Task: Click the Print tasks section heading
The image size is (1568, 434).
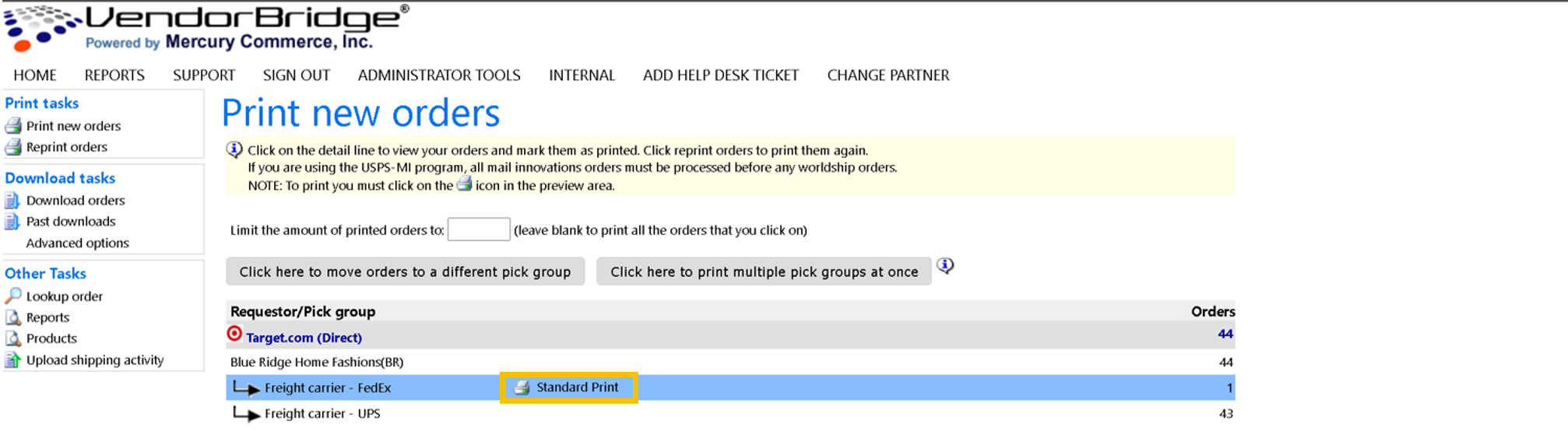Action: (x=42, y=103)
